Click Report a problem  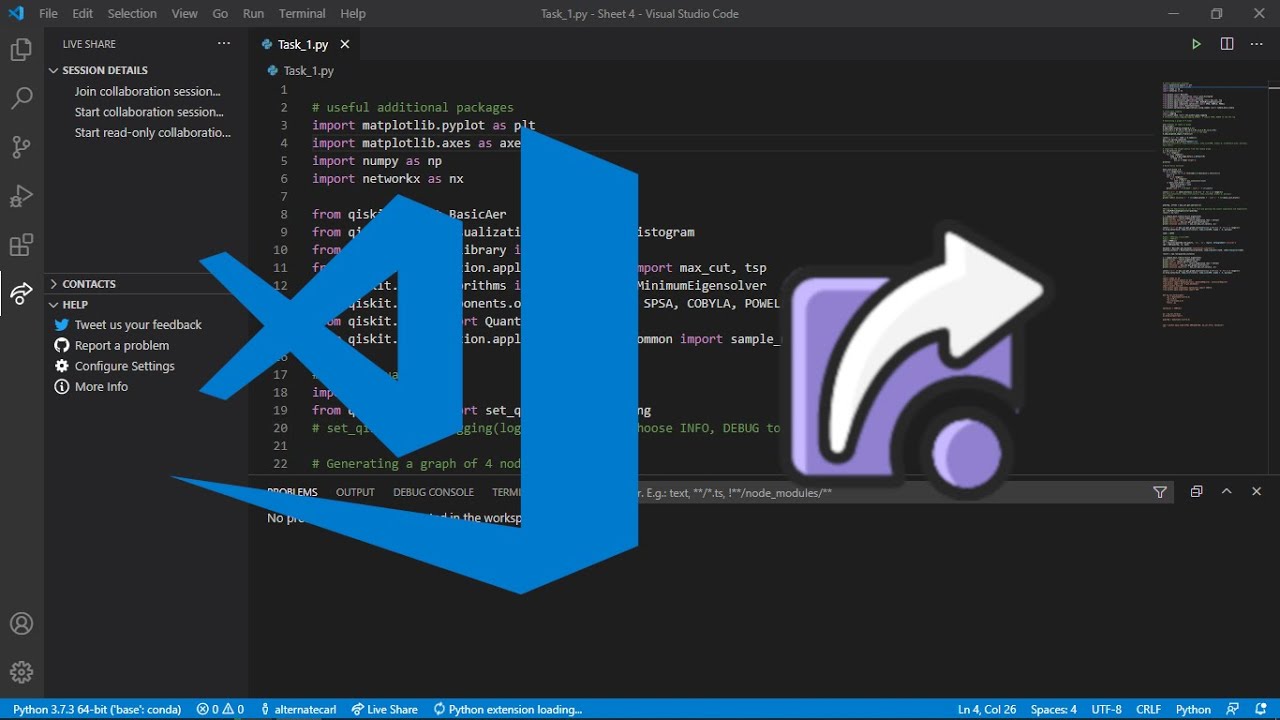tap(121, 345)
